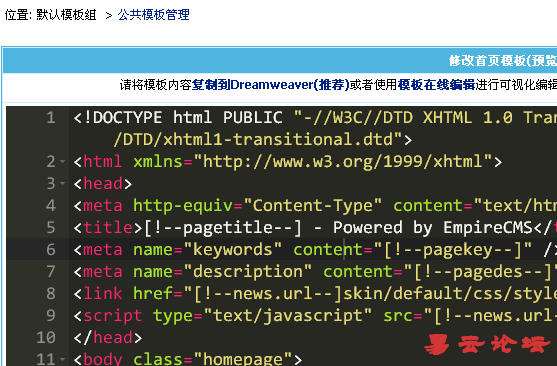The image size is (557, 366).
Task: Click the [!--pagetitle--] variable in title
Action: (x=223, y=228)
